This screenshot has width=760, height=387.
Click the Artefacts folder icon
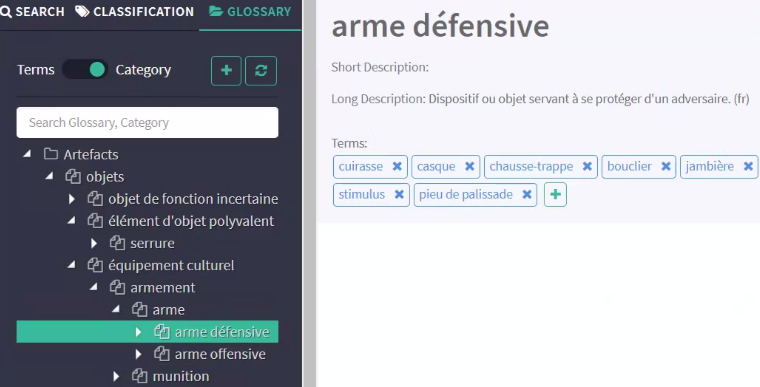click(x=51, y=154)
